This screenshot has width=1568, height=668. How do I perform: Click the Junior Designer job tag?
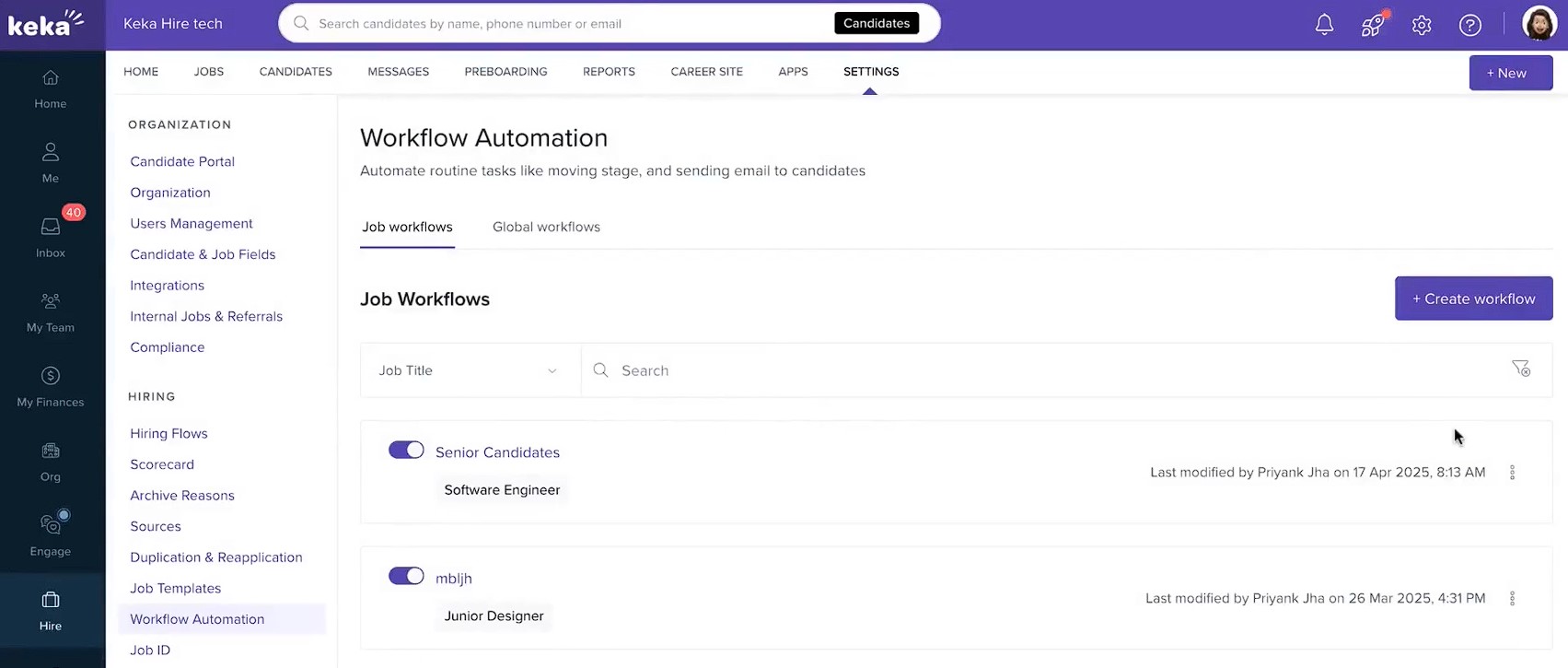click(x=494, y=616)
